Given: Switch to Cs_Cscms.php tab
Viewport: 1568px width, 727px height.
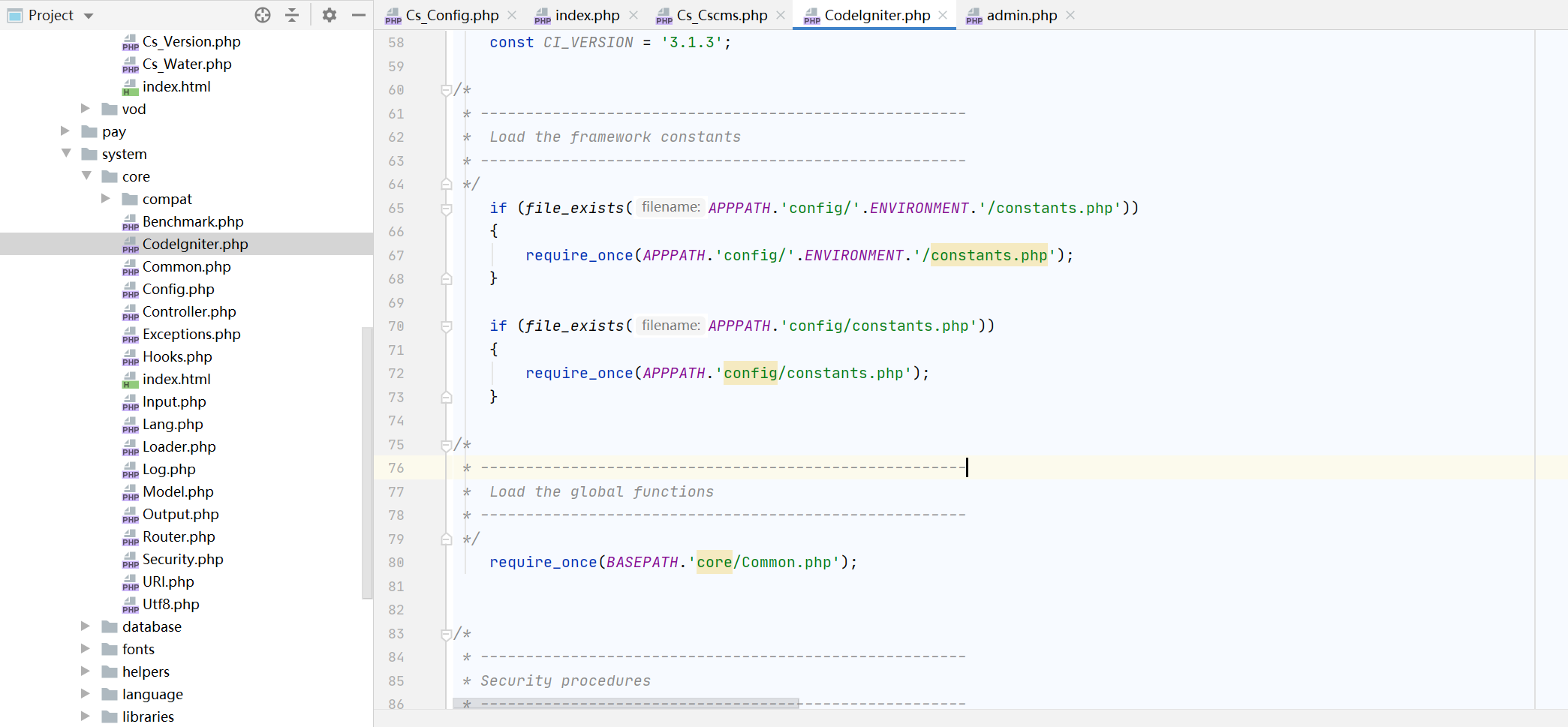Looking at the screenshot, I should pos(712,15).
